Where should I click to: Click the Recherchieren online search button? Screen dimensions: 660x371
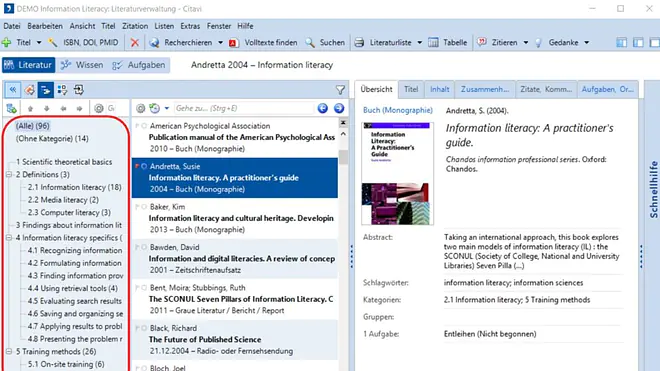pos(181,43)
